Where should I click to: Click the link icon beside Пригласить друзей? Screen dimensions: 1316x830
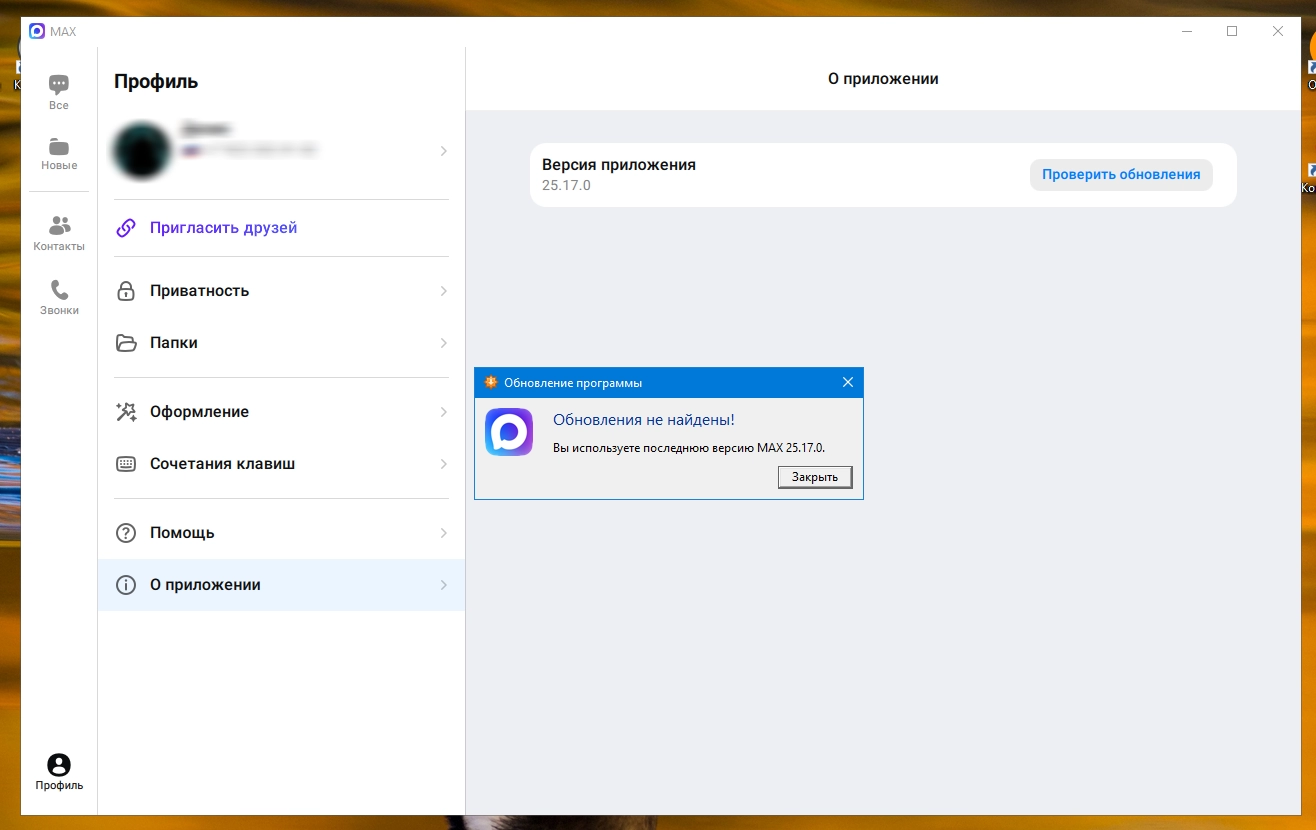click(126, 228)
